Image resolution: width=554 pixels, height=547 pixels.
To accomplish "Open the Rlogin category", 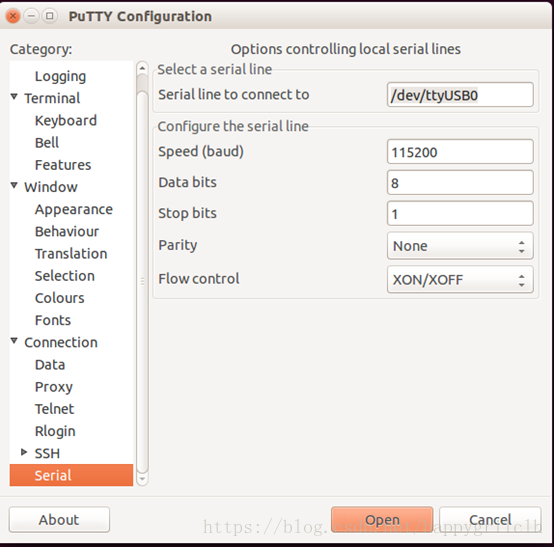I will pyautogui.click(x=55, y=431).
